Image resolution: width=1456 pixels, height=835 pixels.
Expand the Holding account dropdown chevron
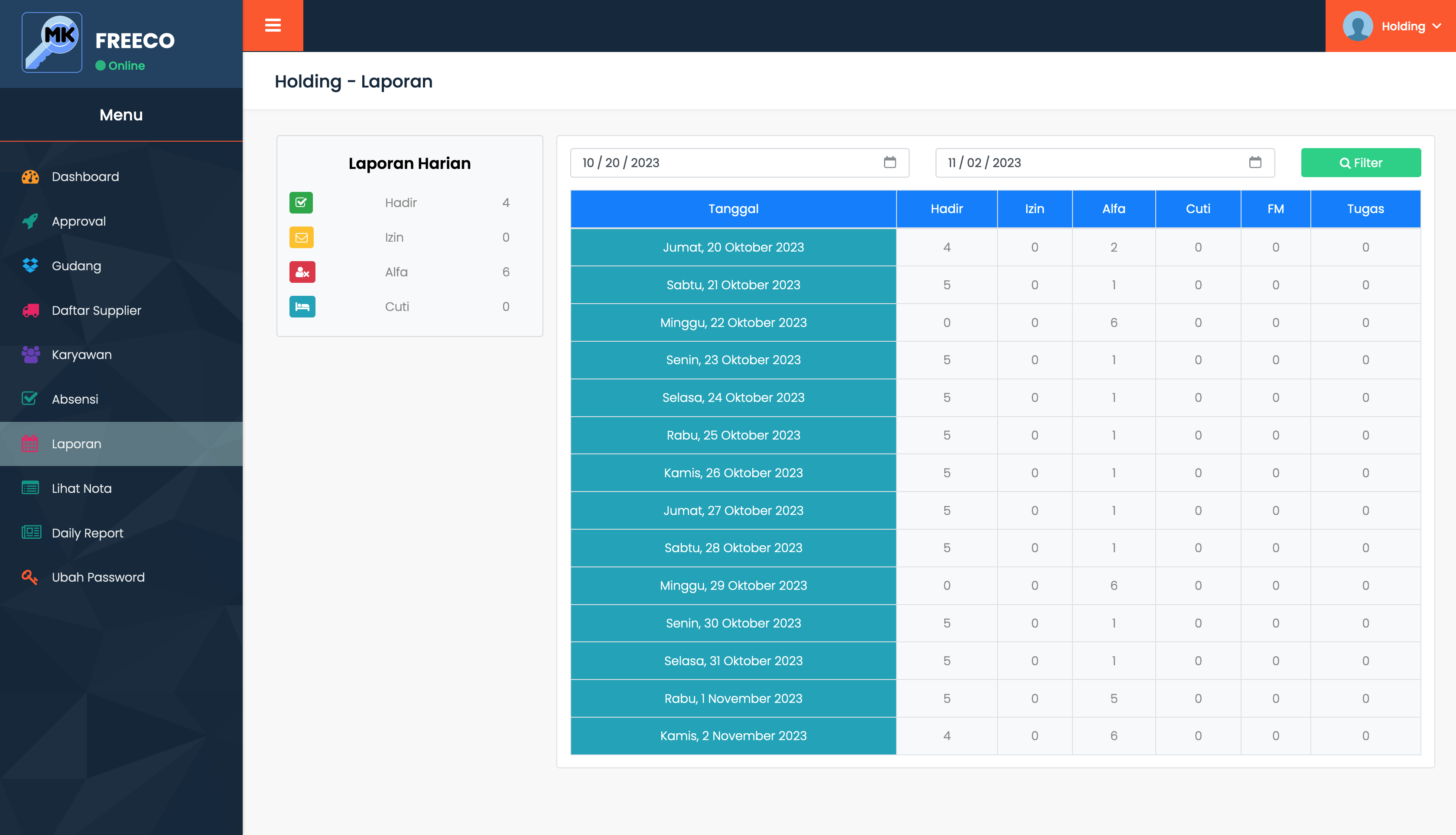(x=1436, y=26)
